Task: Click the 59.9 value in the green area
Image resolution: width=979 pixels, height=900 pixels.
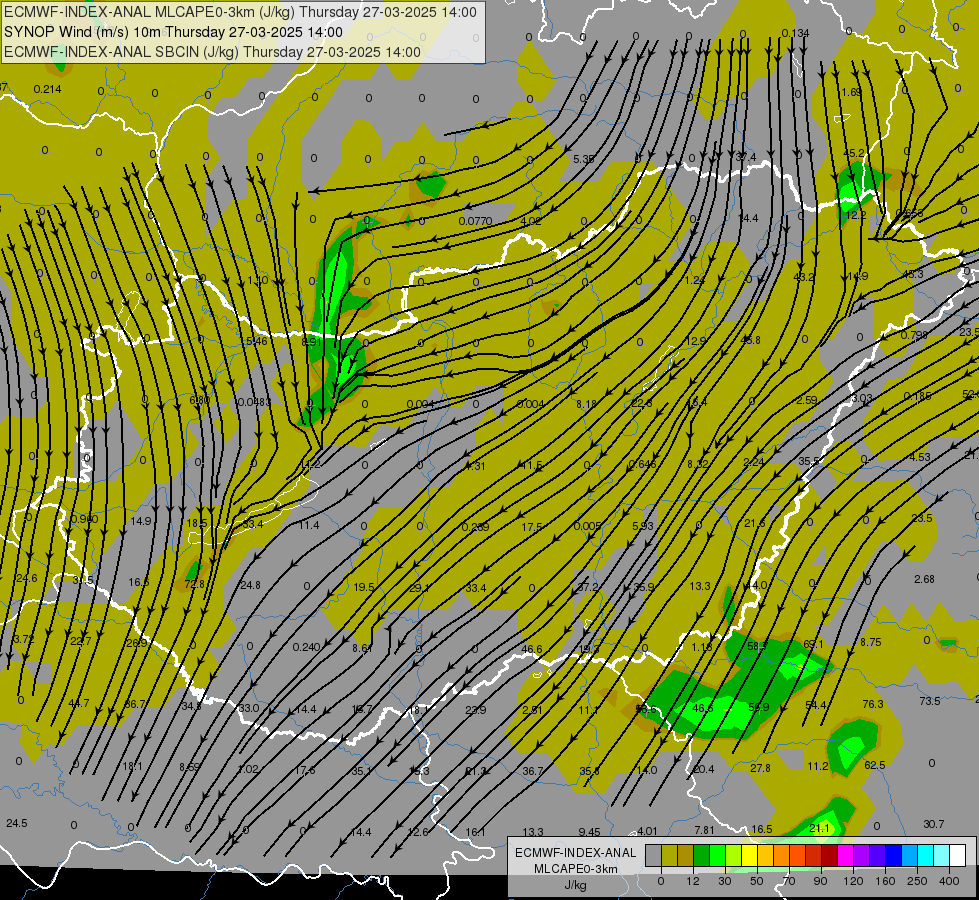Action: (759, 708)
